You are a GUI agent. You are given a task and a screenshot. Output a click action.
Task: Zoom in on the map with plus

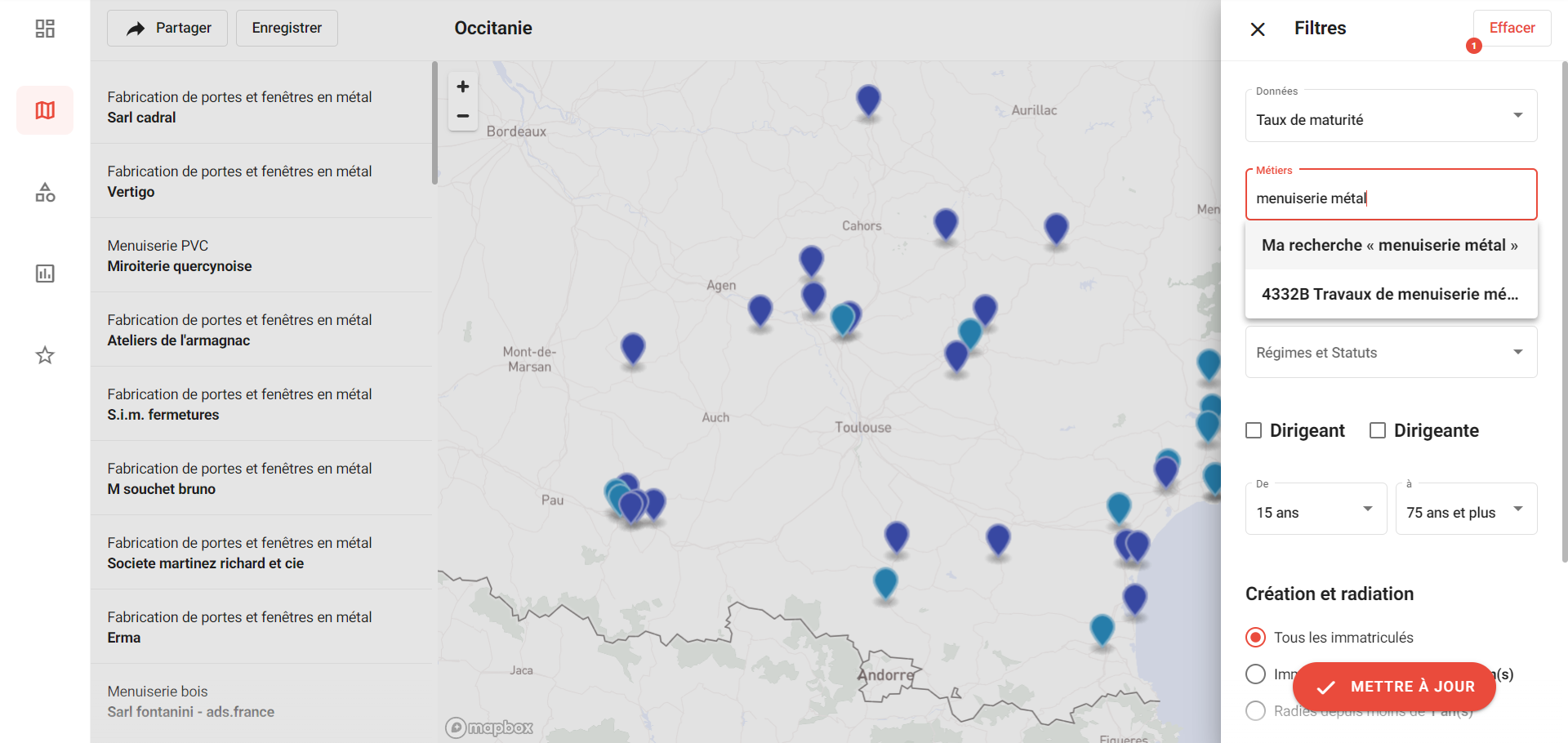coord(463,87)
